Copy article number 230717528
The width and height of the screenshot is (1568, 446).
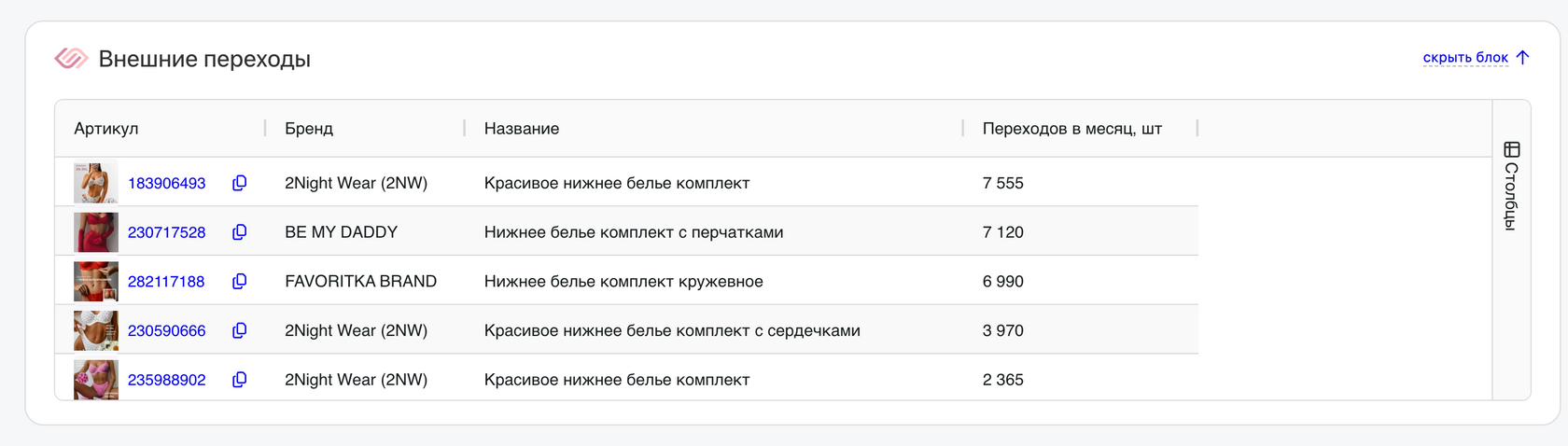tap(239, 232)
